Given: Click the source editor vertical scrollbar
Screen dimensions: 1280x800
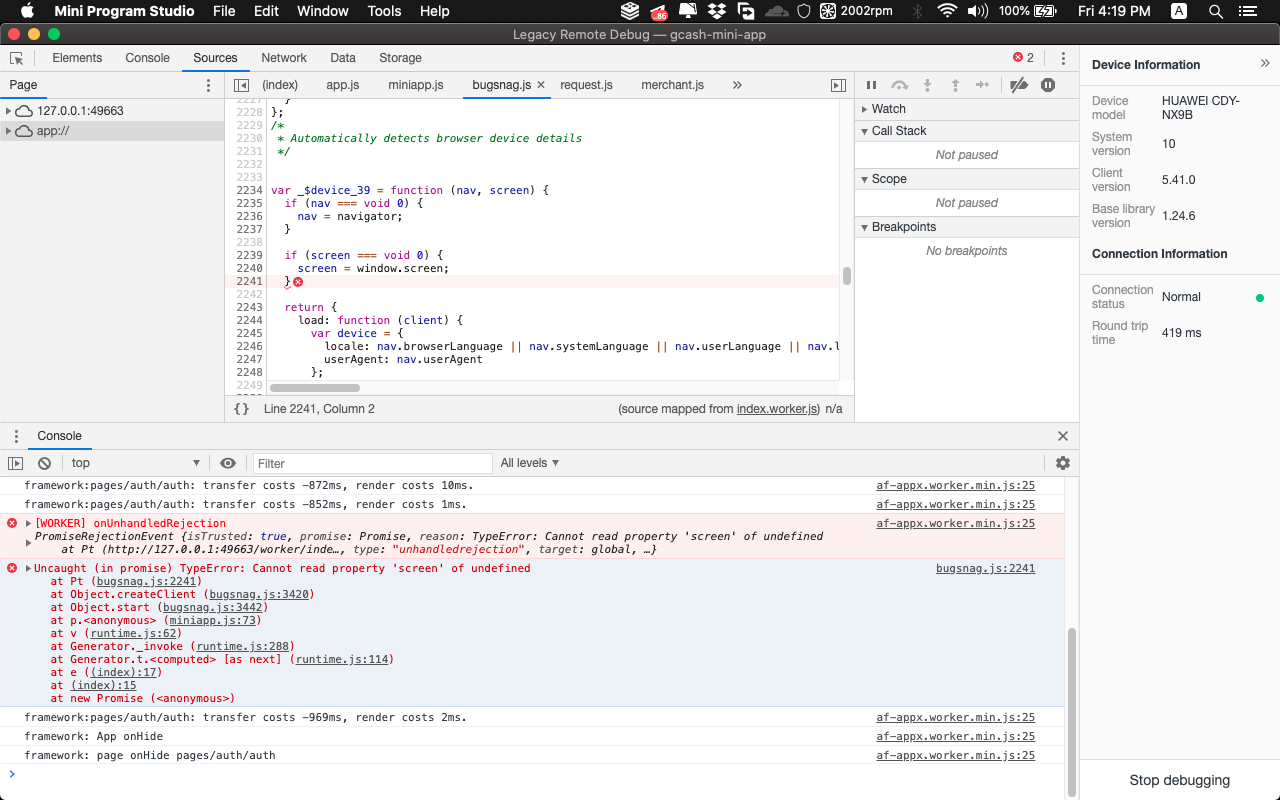Looking at the screenshot, I should 847,276.
